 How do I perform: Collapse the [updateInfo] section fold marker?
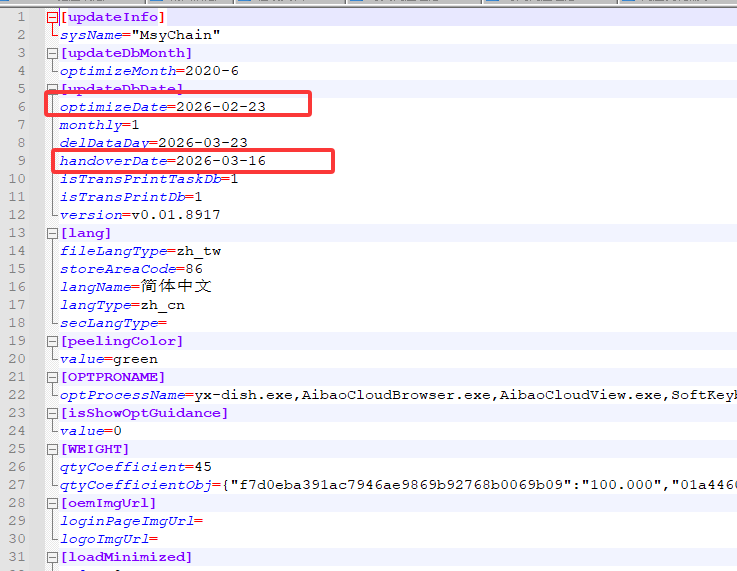coord(52,17)
